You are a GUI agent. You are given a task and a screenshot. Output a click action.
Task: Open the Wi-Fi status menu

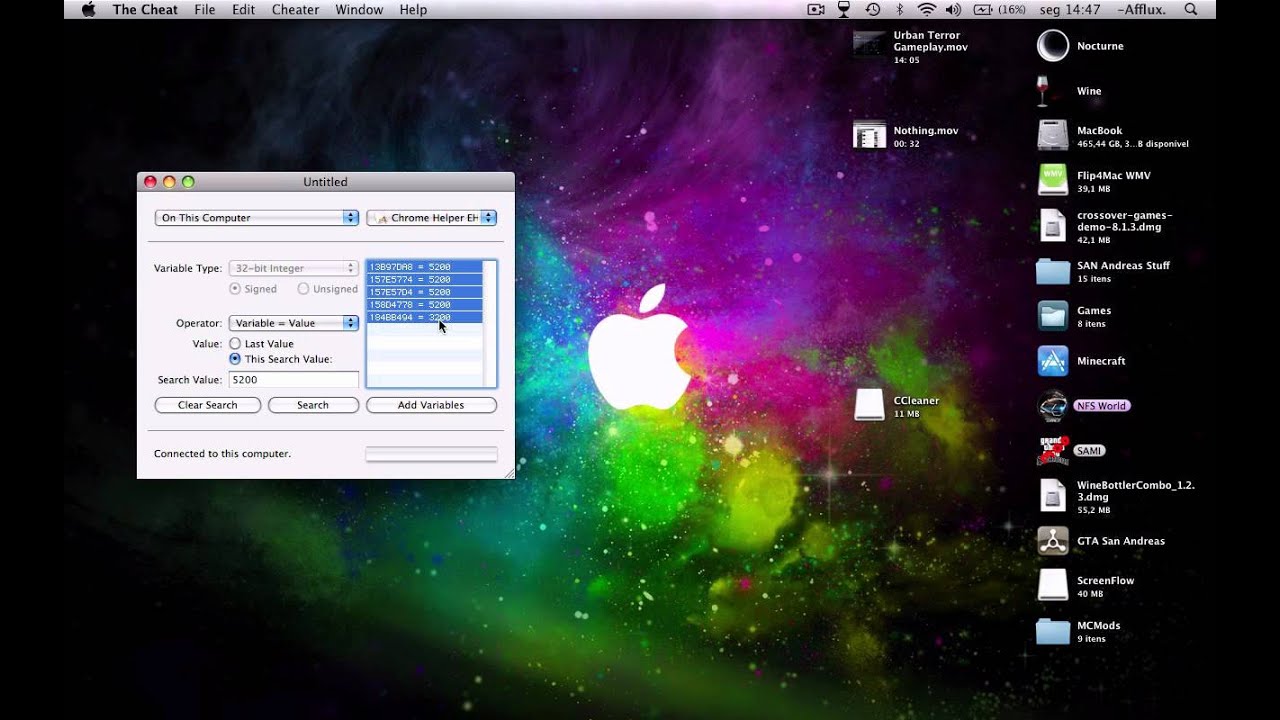coord(927,10)
